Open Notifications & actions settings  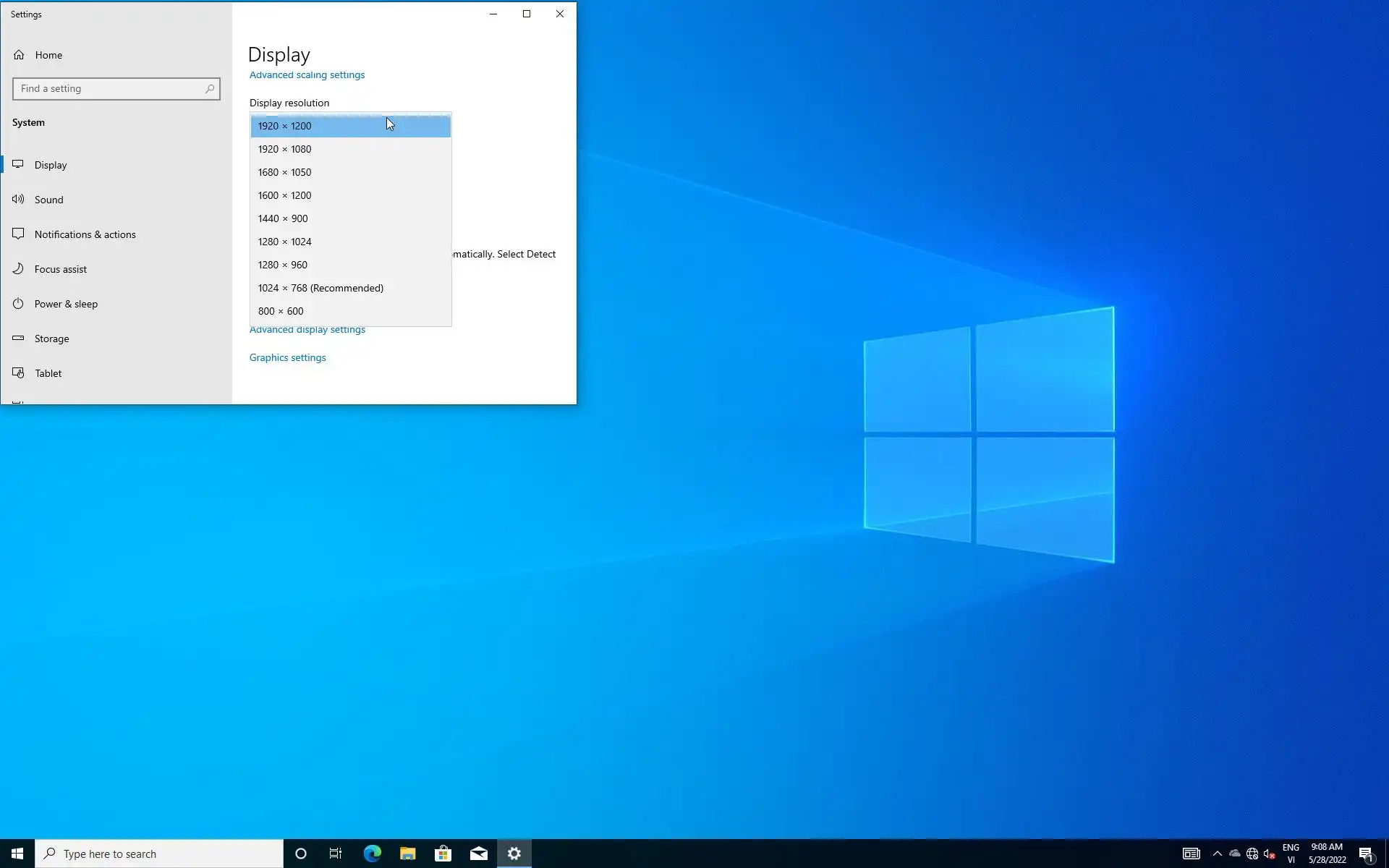coord(85,234)
